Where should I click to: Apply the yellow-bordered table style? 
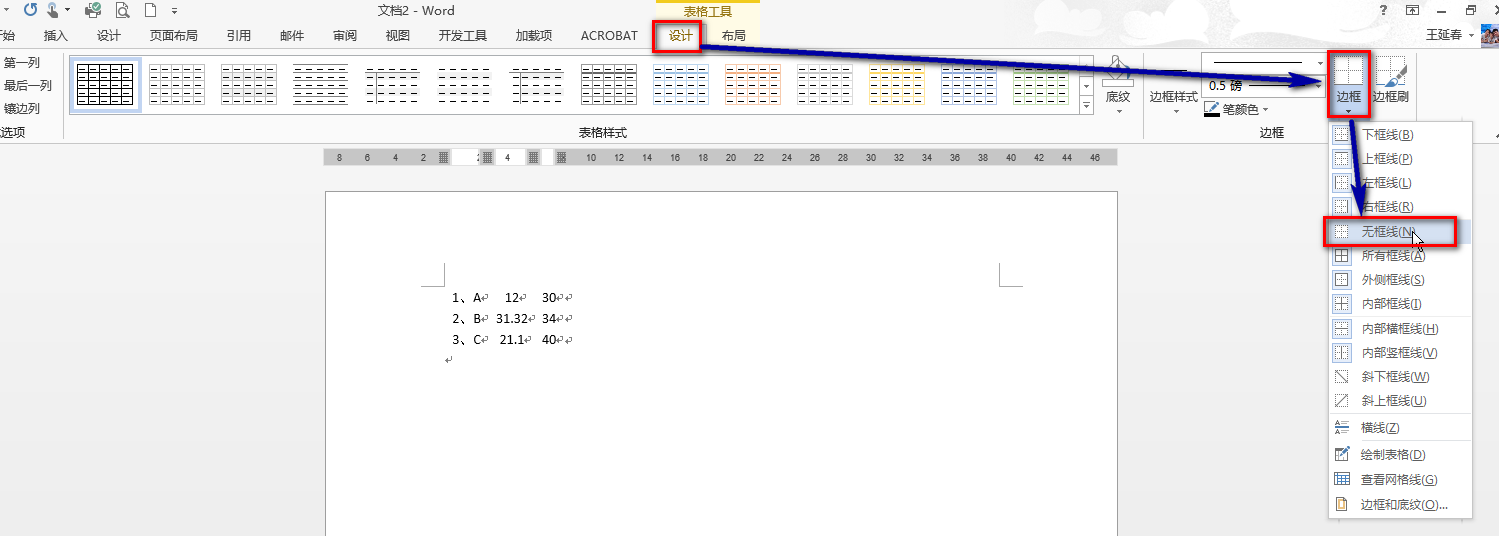(x=896, y=85)
